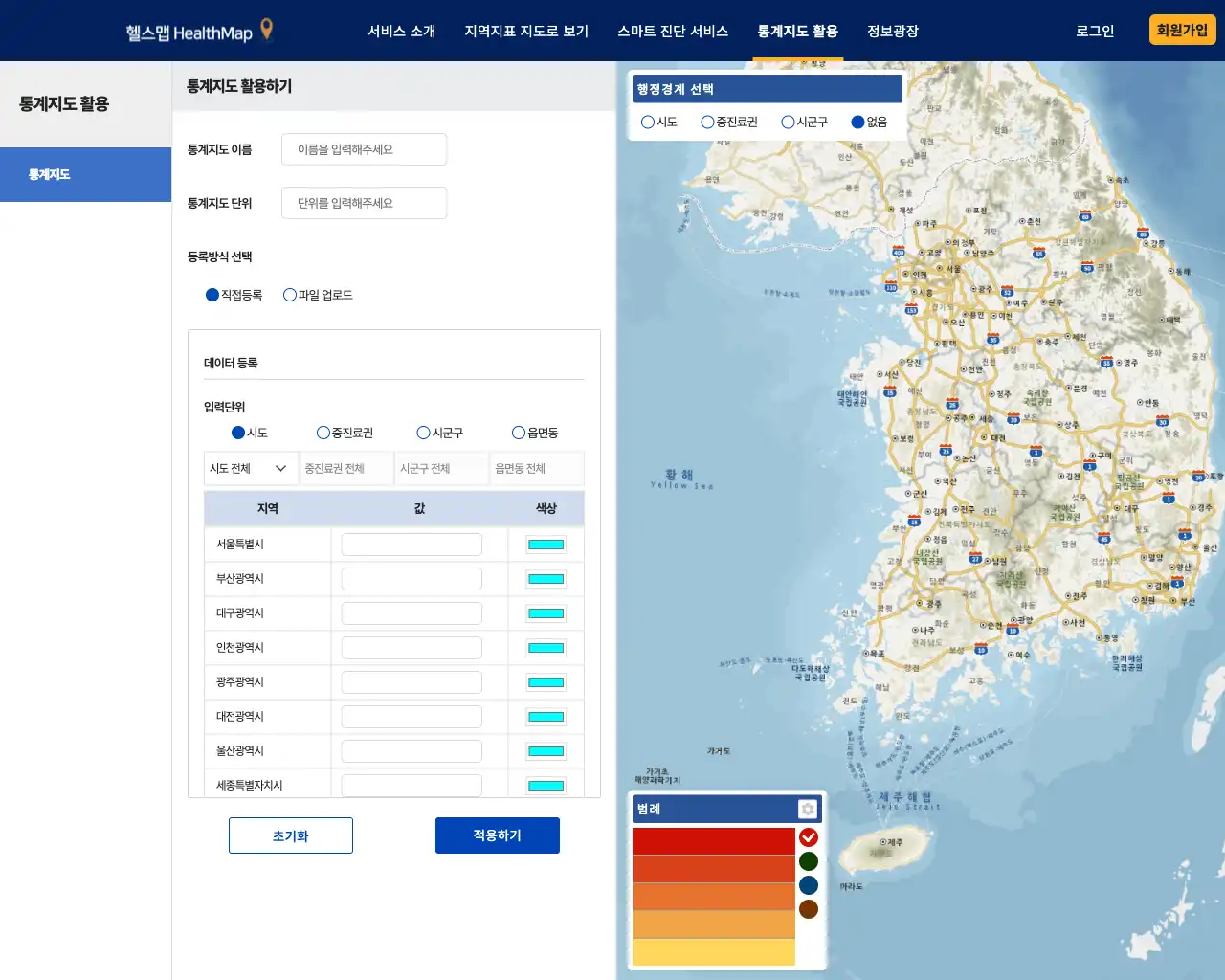Apply settings with the 적용하기 button

point(497,835)
